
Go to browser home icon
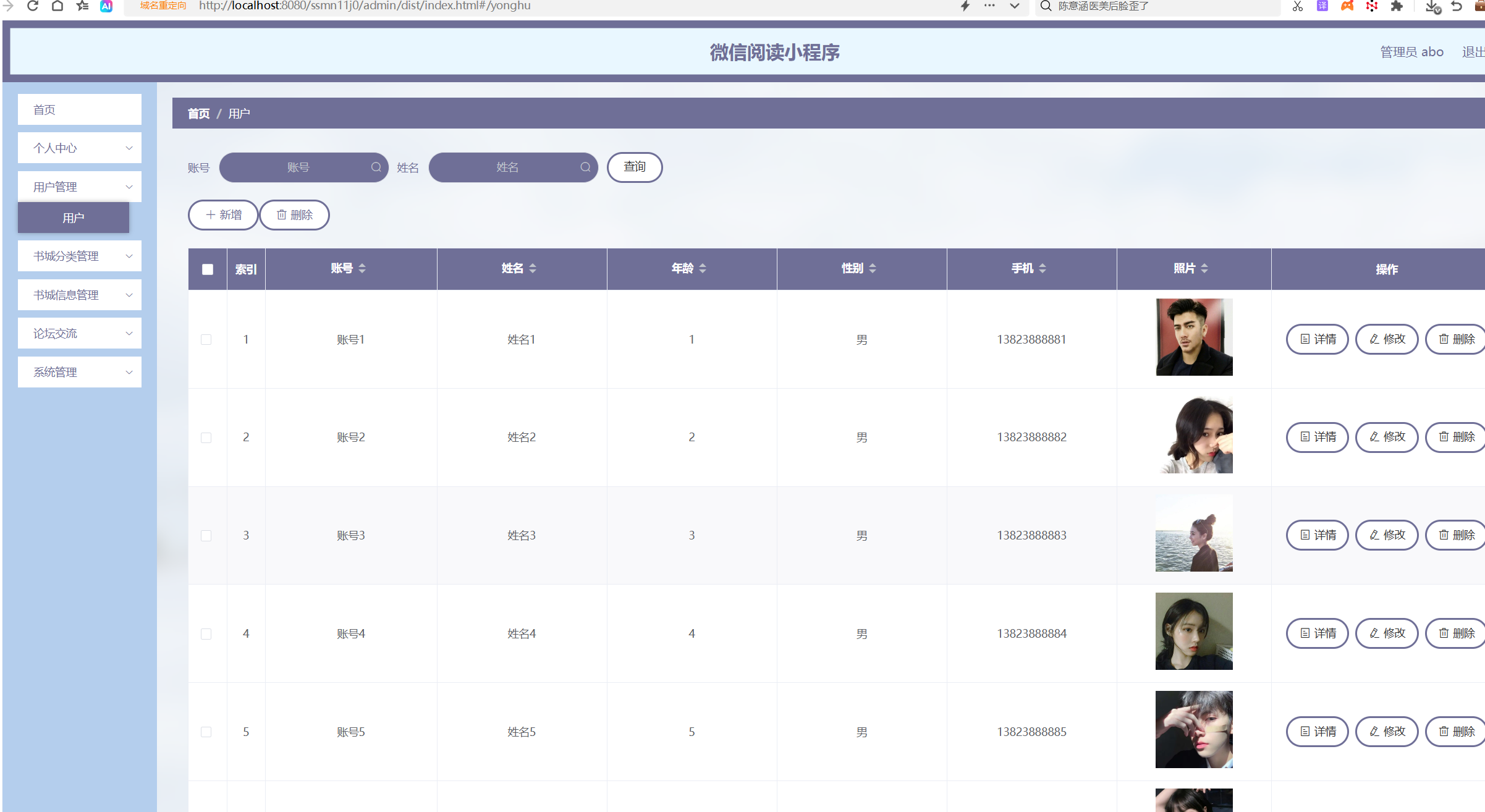pos(57,6)
